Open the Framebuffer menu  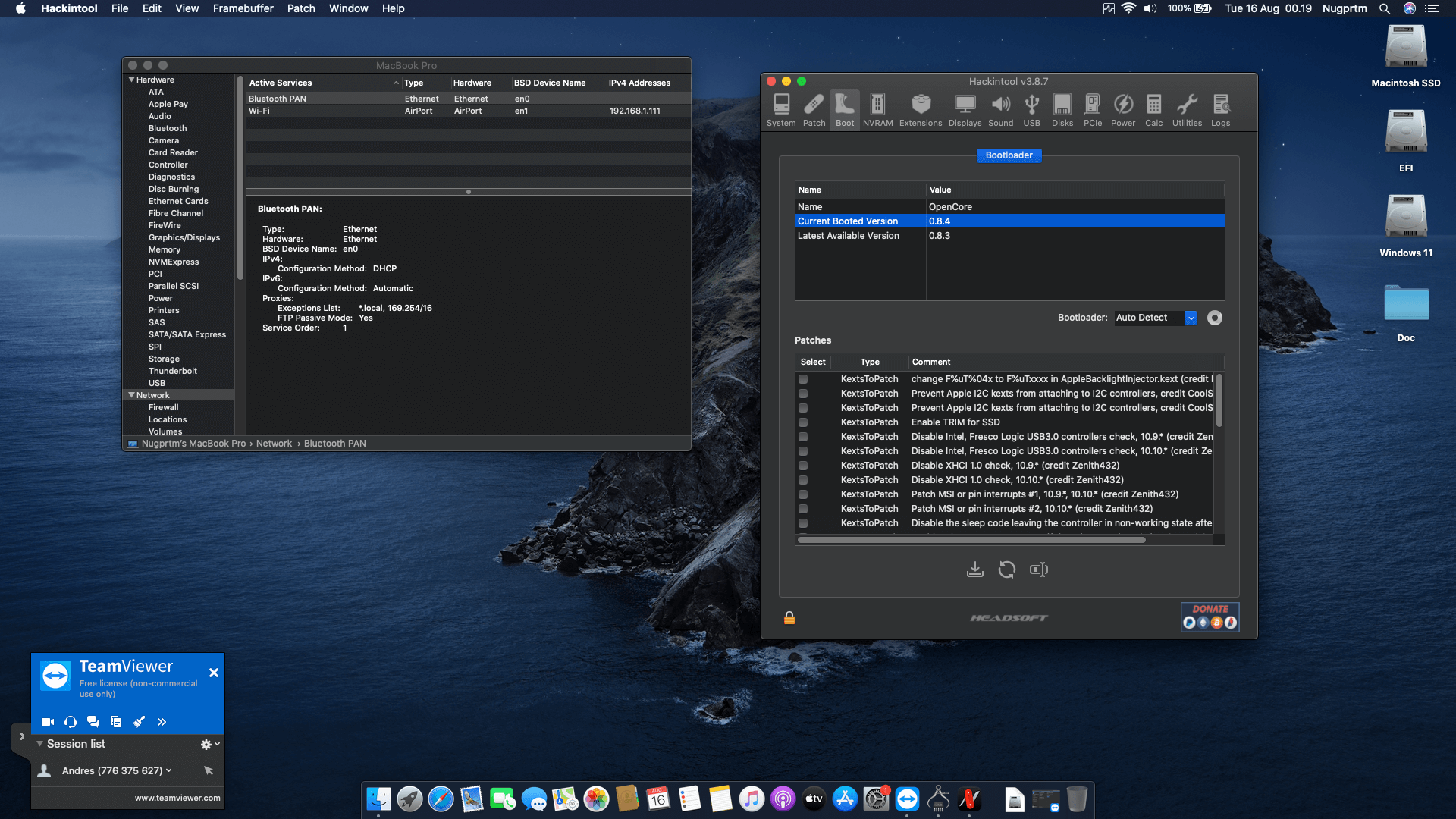pos(243,8)
